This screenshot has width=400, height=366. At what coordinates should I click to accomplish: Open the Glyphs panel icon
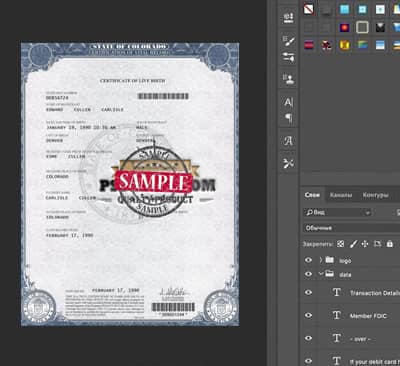289,141
